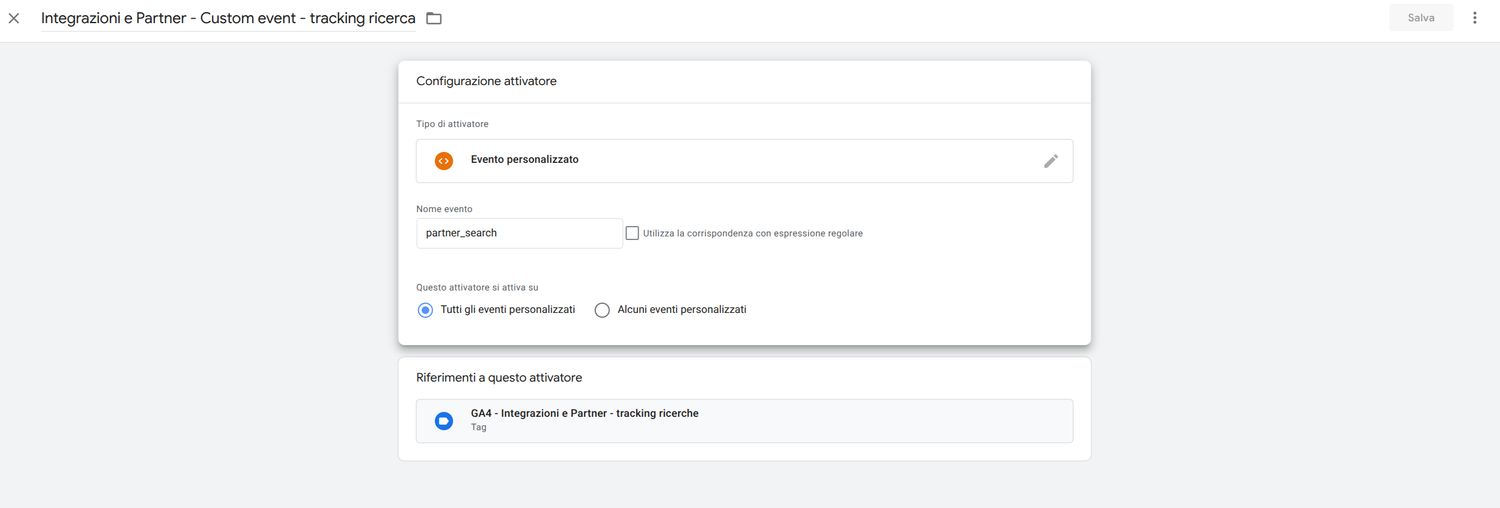Open the three-dot more options menu
Image resolution: width=1500 pixels, height=508 pixels.
(x=1474, y=18)
